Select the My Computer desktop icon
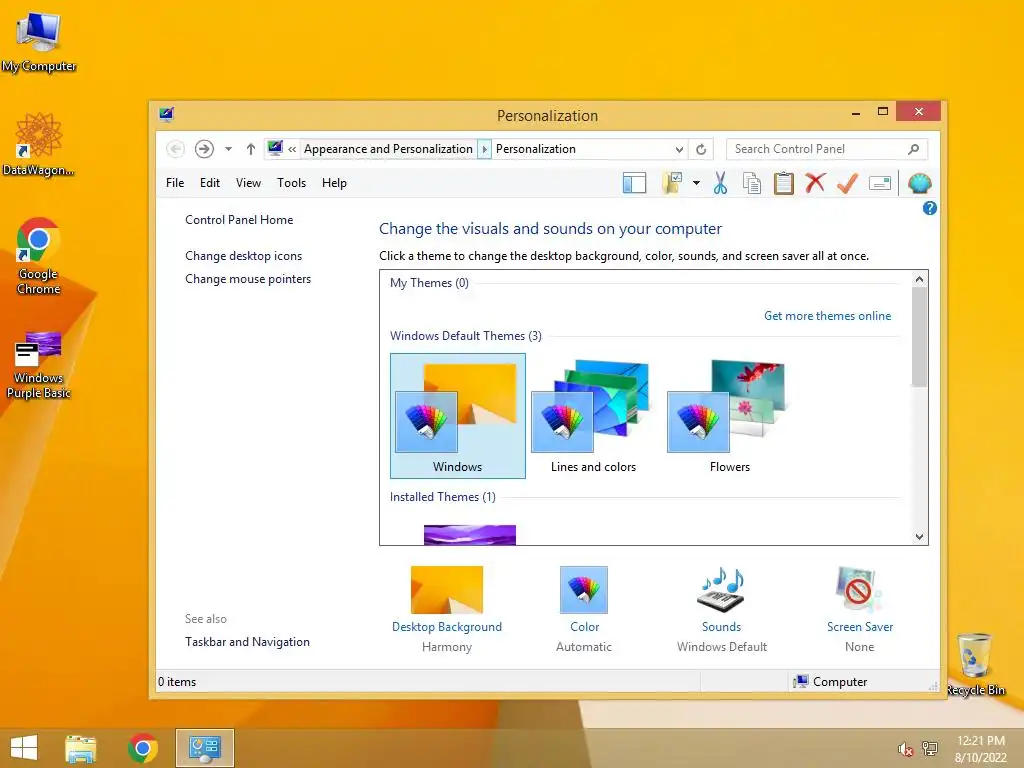The image size is (1024, 768). tap(39, 42)
